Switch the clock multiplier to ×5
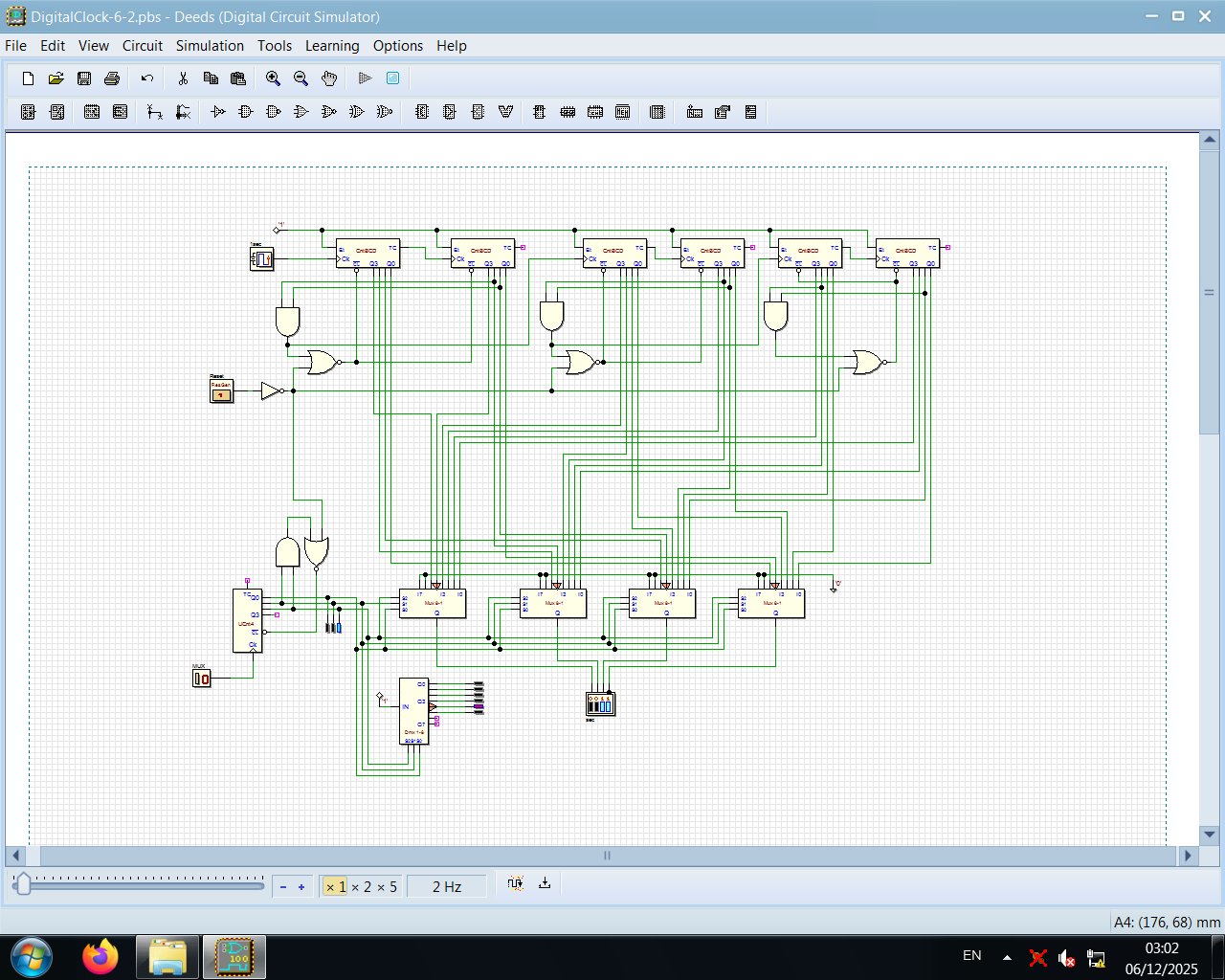The width and height of the screenshot is (1225, 980). point(387,887)
